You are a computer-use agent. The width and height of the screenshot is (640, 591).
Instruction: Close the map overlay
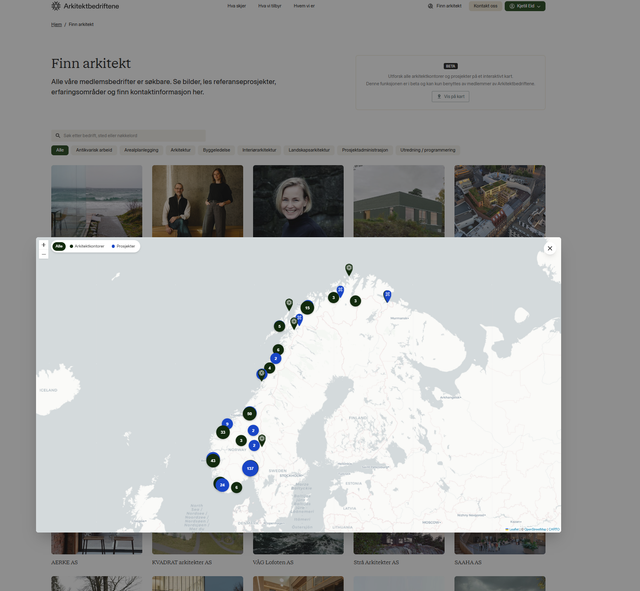click(550, 248)
